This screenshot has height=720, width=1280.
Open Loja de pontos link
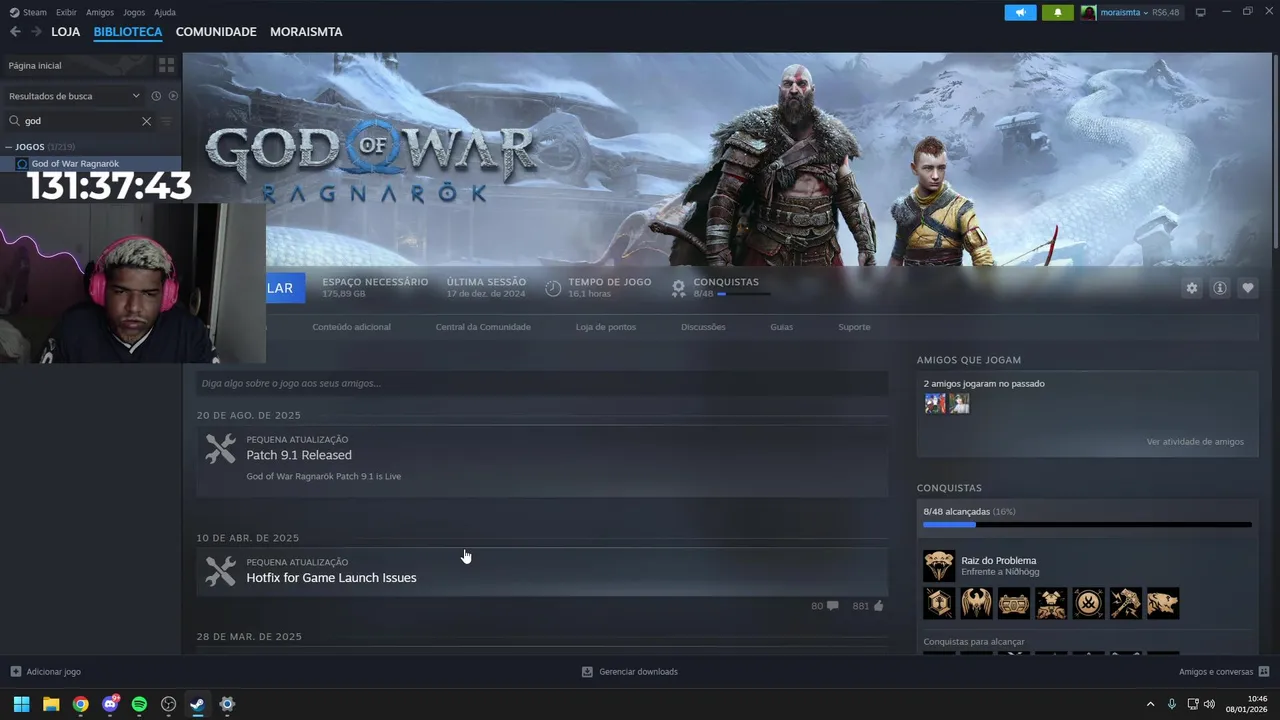606,327
